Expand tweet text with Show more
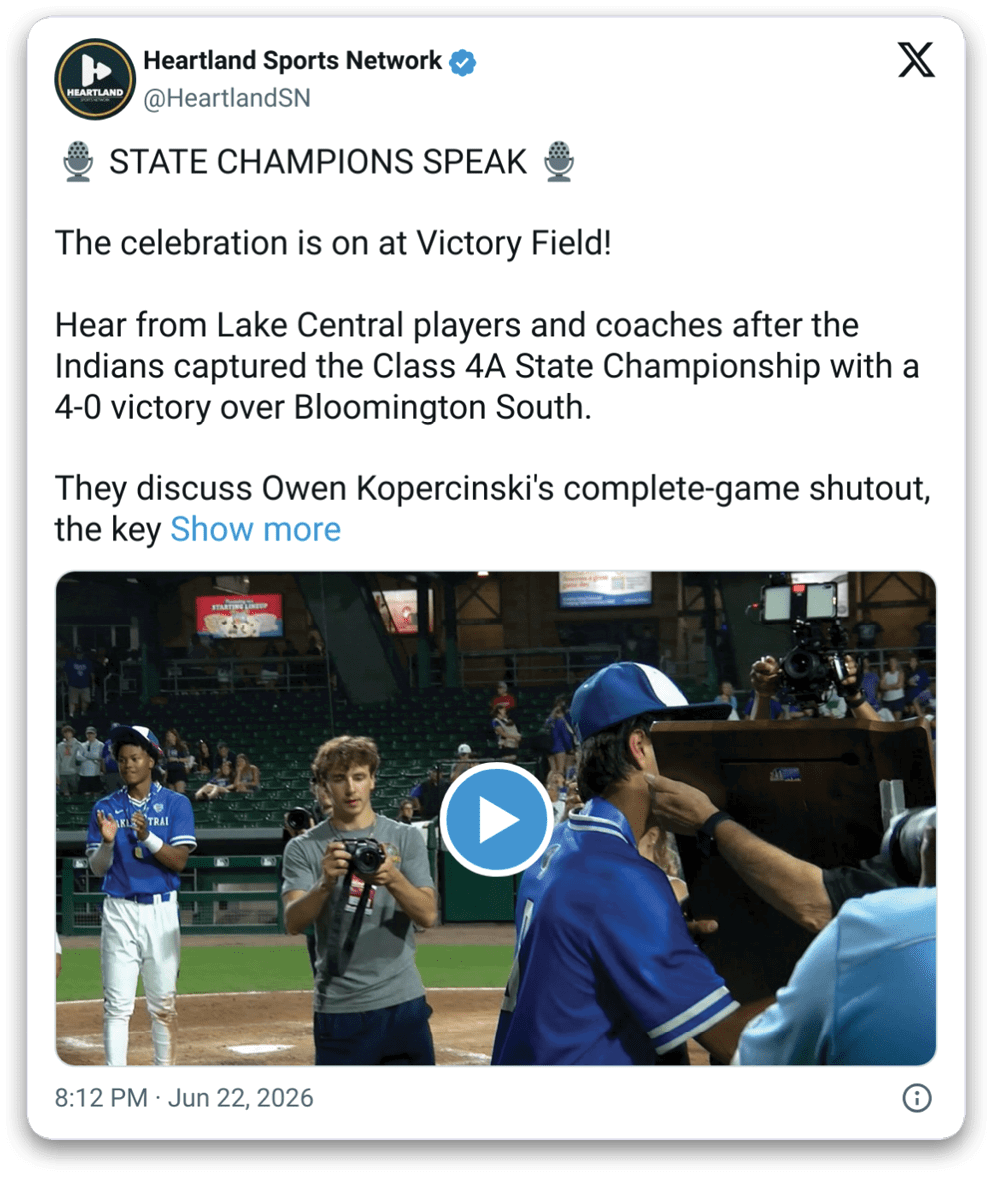Screen dimensions: 992x1177 [x=256, y=529]
